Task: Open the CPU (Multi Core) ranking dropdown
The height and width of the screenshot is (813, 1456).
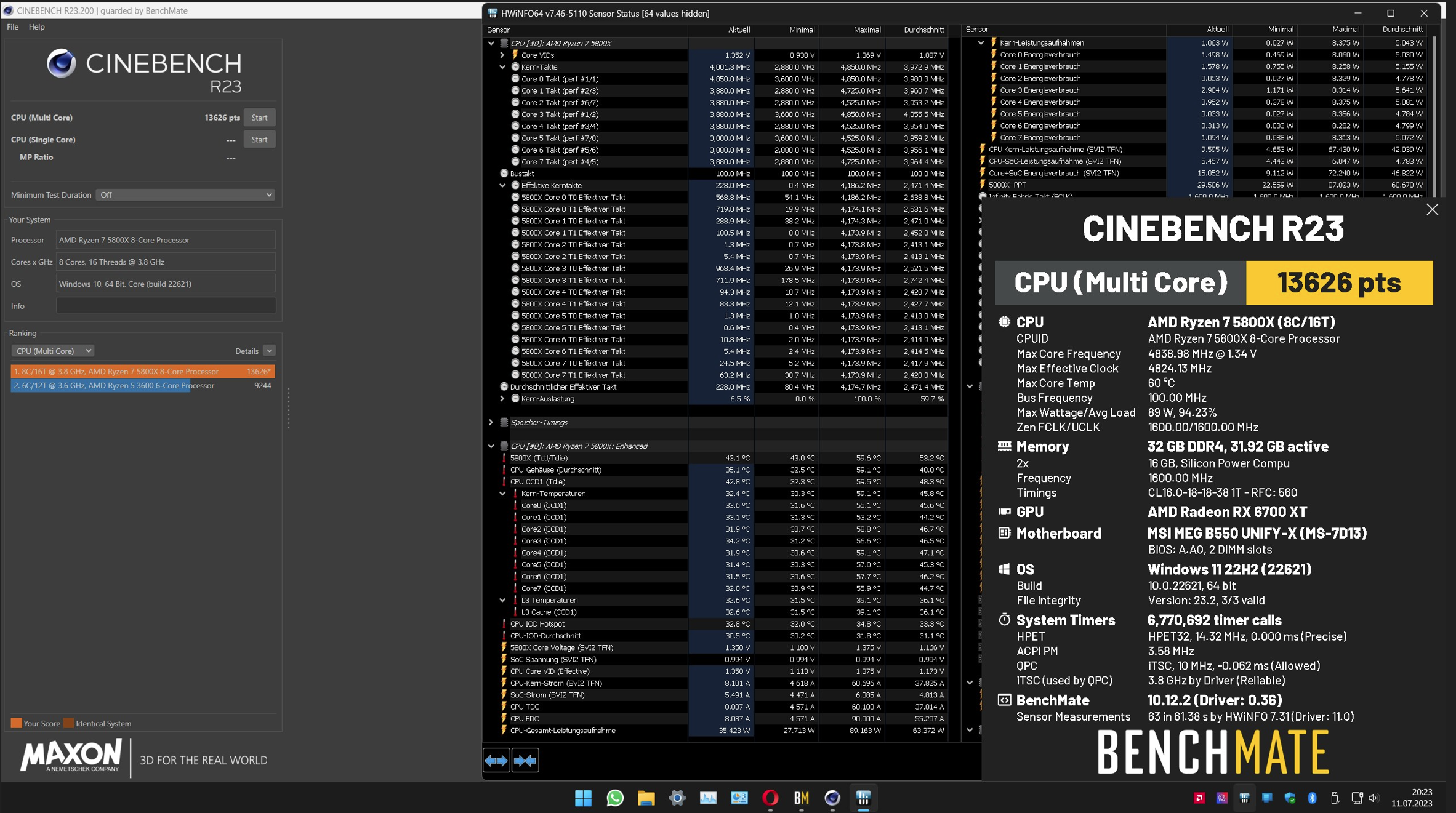Action: click(52, 351)
